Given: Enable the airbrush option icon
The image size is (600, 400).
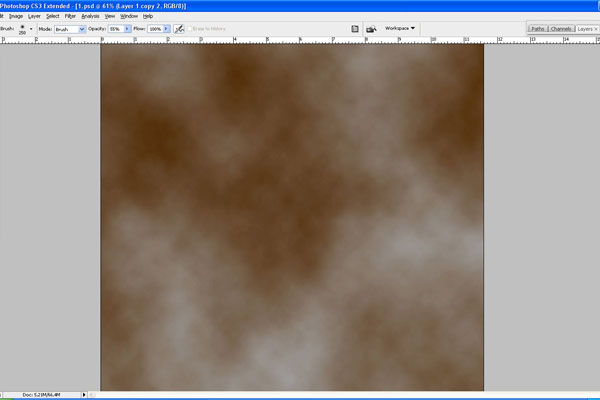Looking at the screenshot, I should pyautogui.click(x=179, y=29).
